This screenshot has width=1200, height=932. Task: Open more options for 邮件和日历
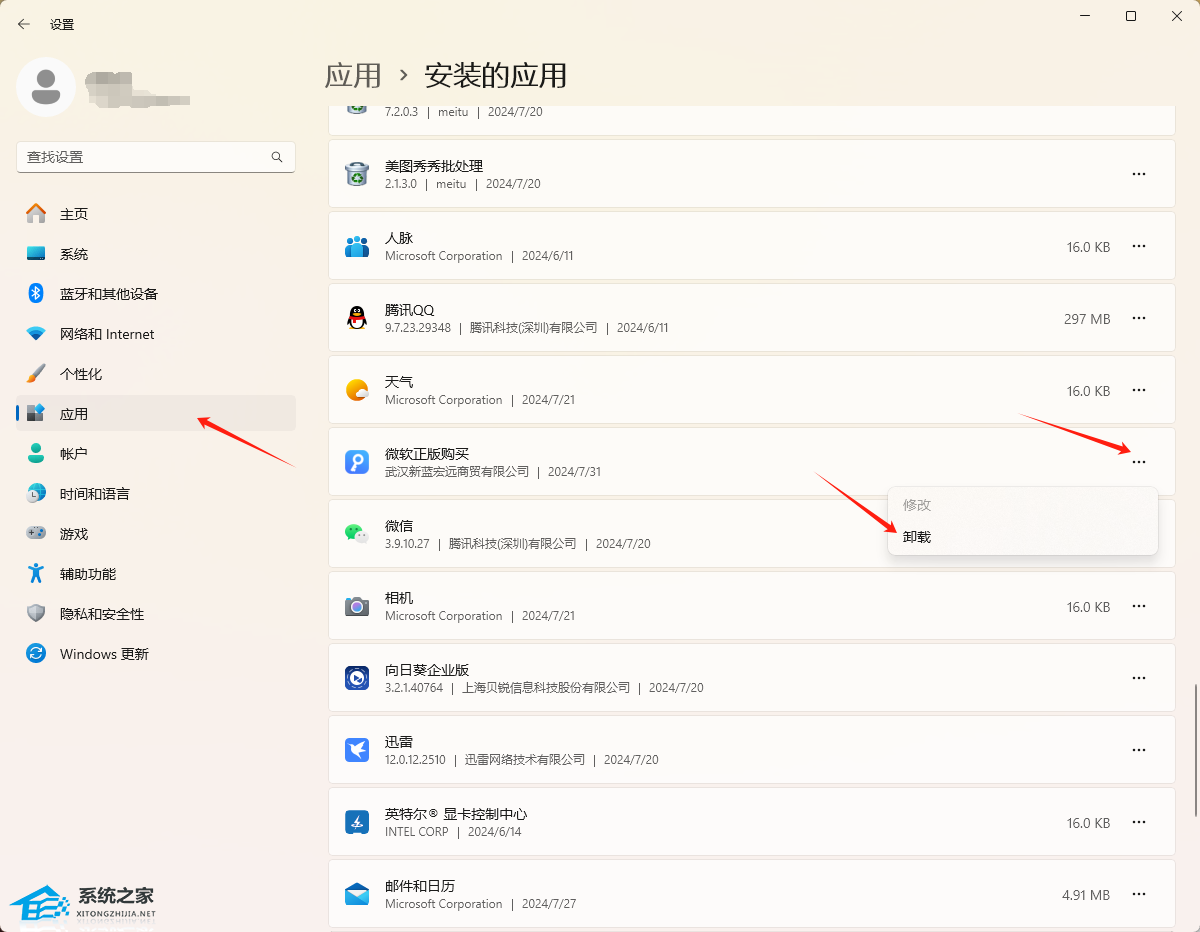point(1138,894)
